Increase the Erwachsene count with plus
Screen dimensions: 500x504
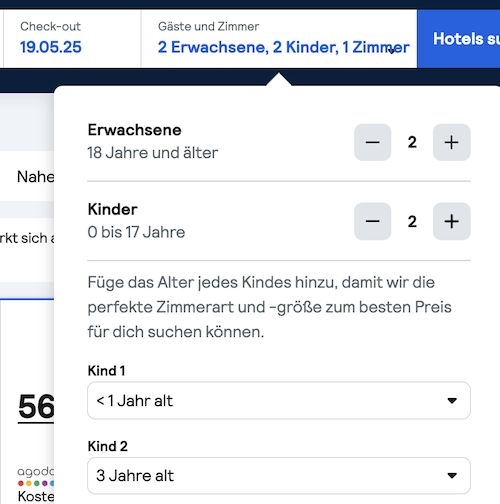[x=451, y=142]
